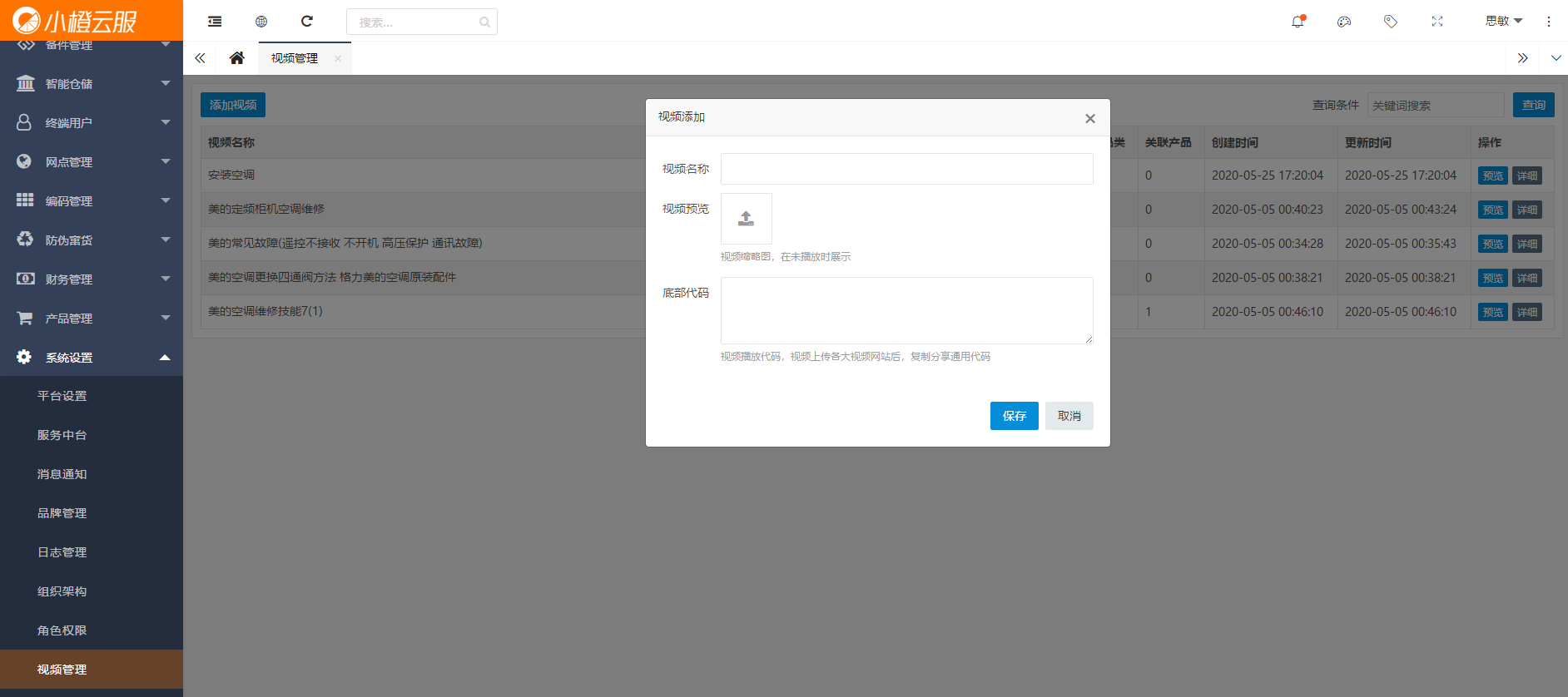Click the 查询 search button
The width and height of the screenshot is (1568, 697).
[x=1534, y=105]
